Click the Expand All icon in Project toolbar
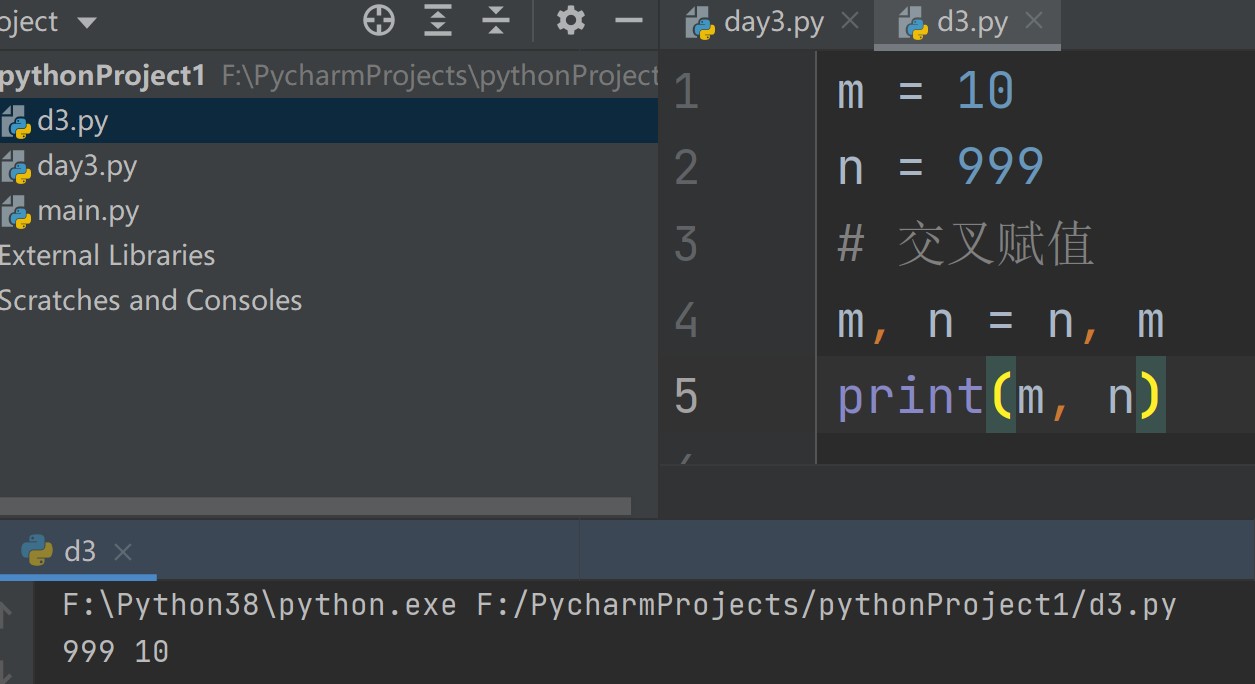The image size is (1255, 684). pos(438,20)
